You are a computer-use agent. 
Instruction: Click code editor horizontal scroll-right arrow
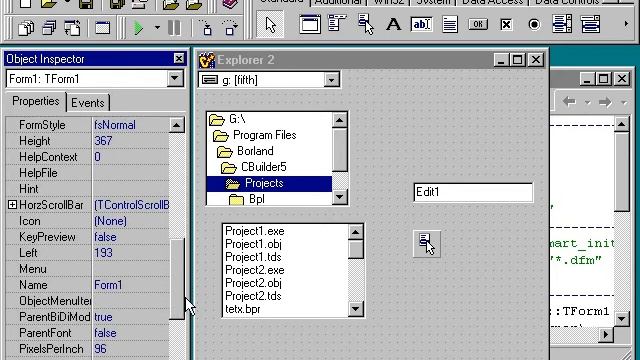point(606,335)
